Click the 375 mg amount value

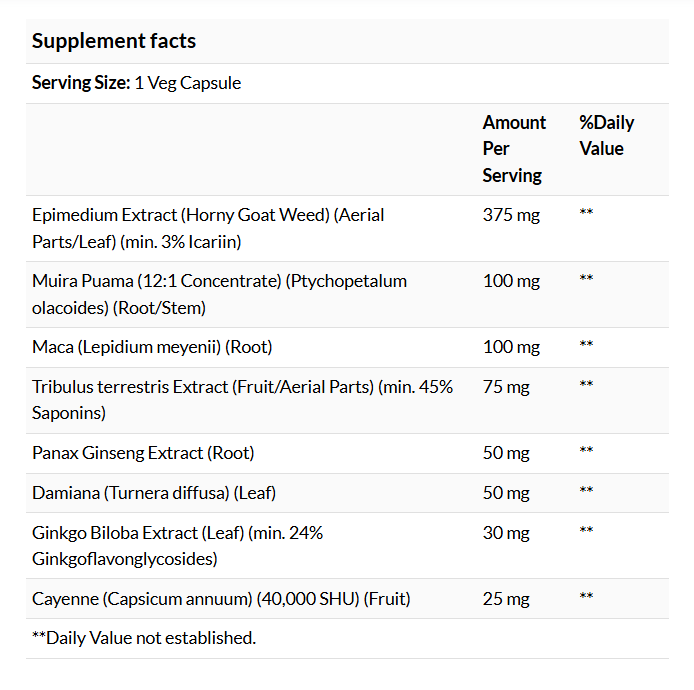[x=511, y=215]
